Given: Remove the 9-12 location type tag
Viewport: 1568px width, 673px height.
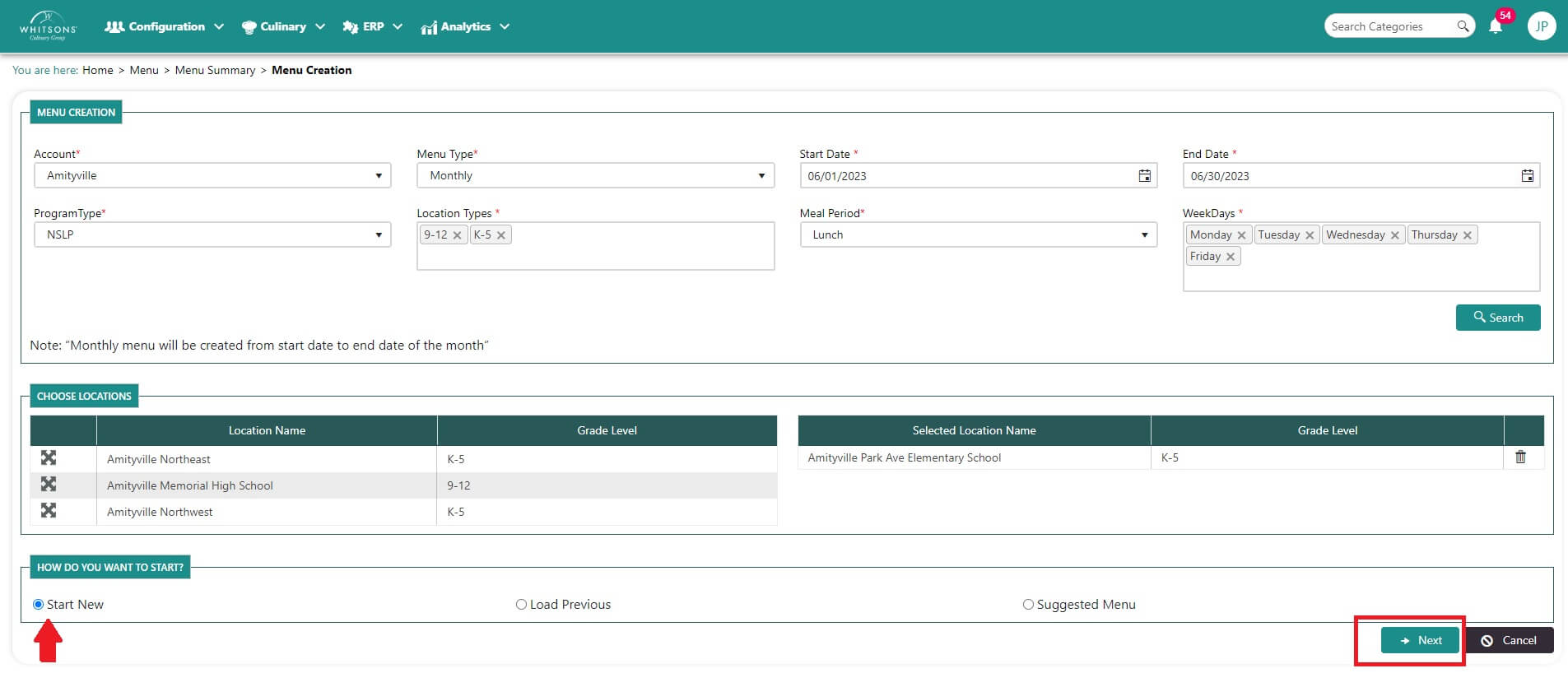Looking at the screenshot, I should 457,235.
